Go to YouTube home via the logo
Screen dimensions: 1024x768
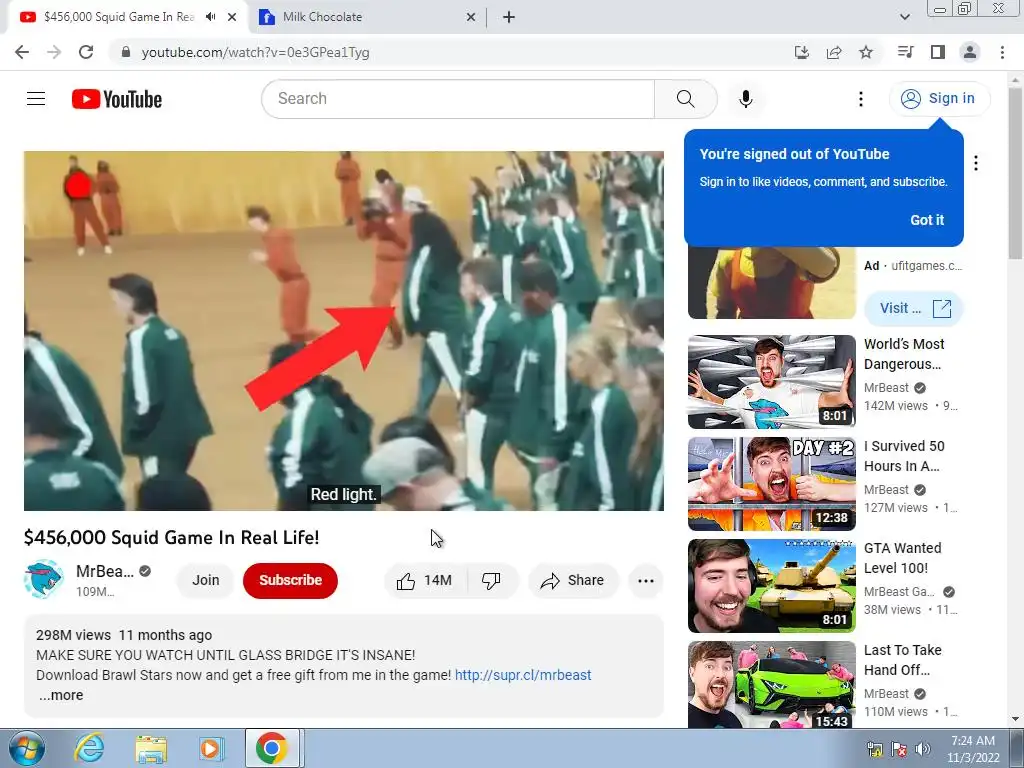pyautogui.click(x=117, y=99)
